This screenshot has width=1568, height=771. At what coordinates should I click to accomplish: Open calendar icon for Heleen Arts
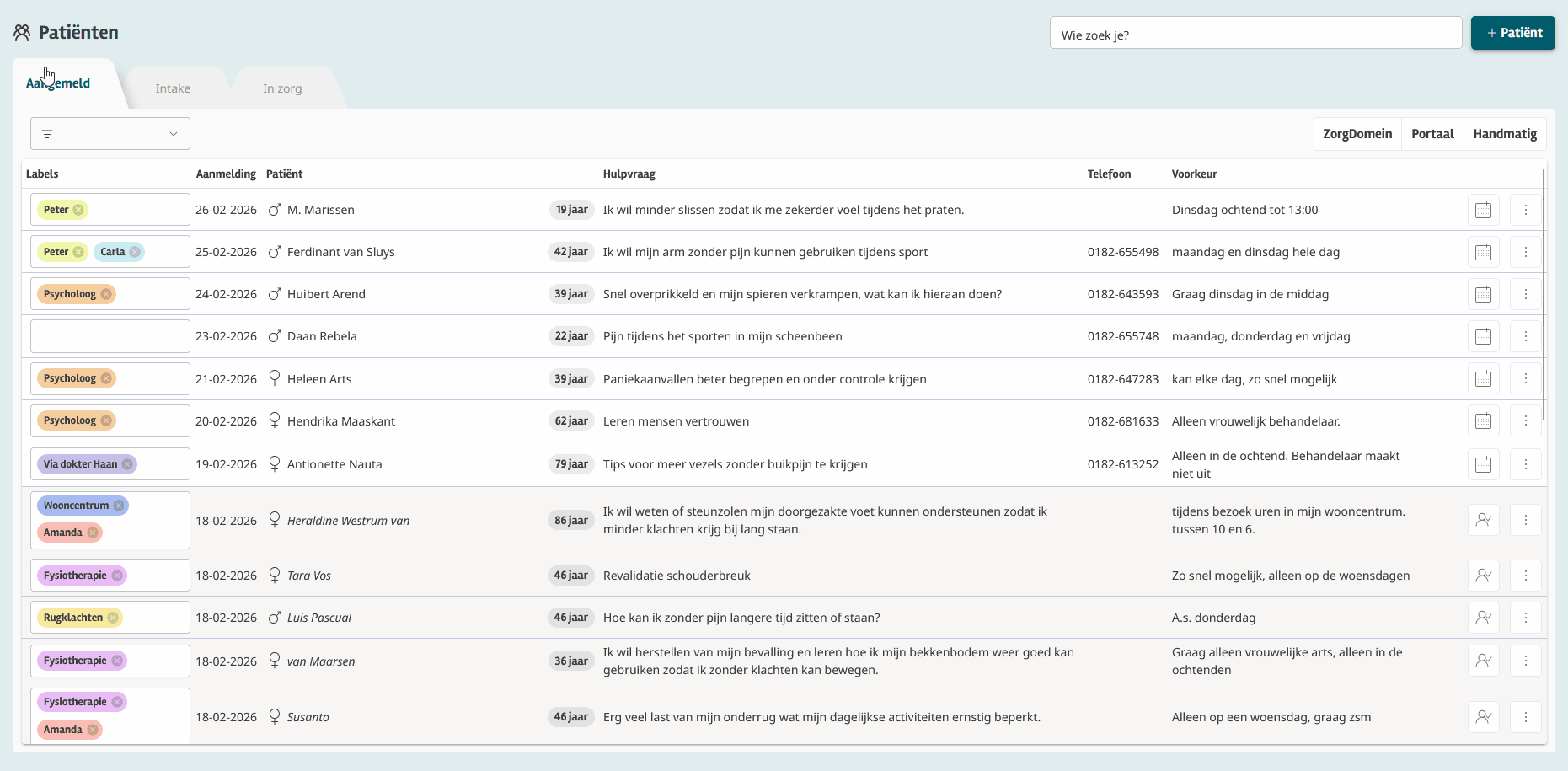1483,379
